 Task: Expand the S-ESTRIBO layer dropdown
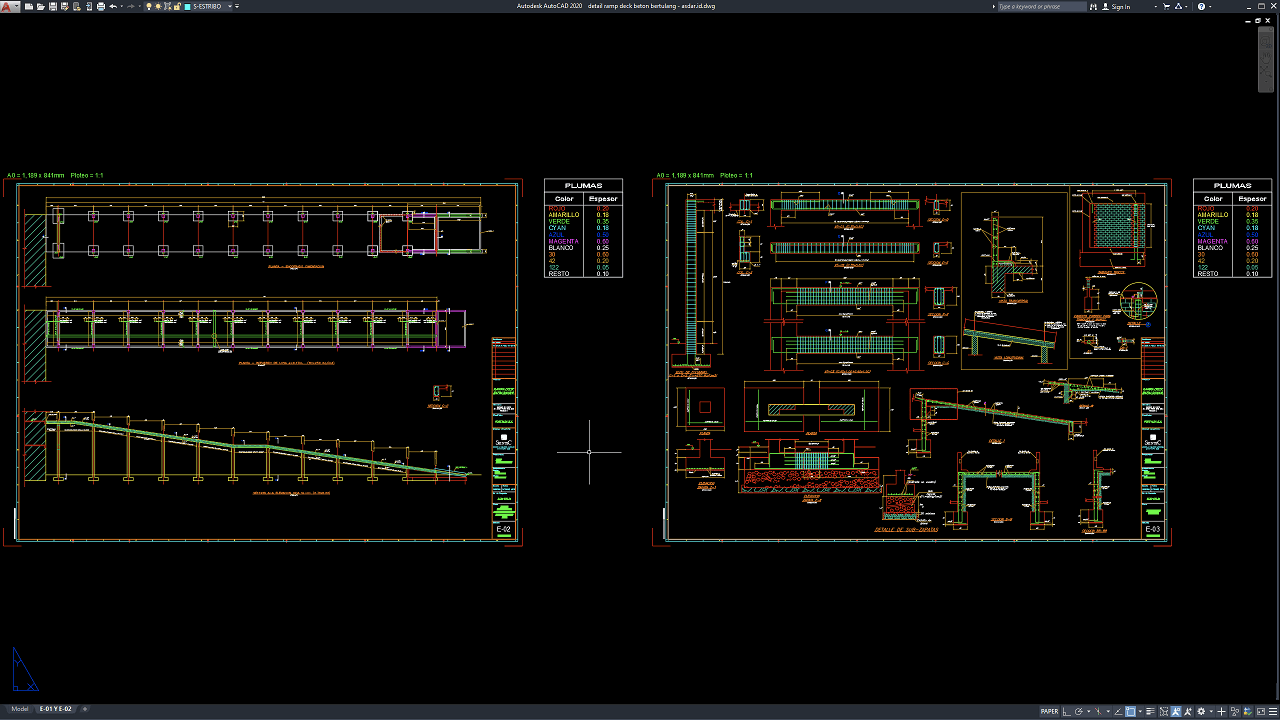pos(229,6)
